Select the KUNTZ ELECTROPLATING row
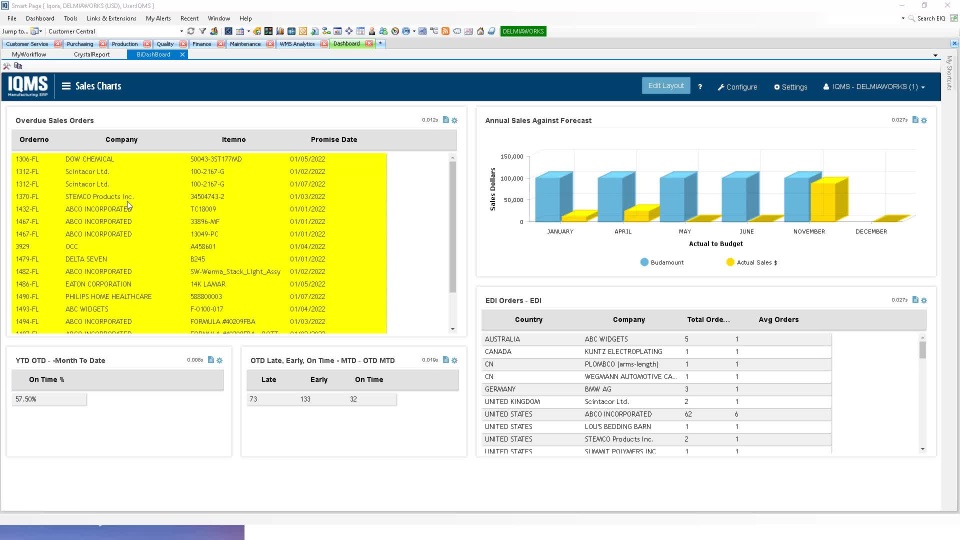This screenshot has height=540, width=960. tap(656, 351)
